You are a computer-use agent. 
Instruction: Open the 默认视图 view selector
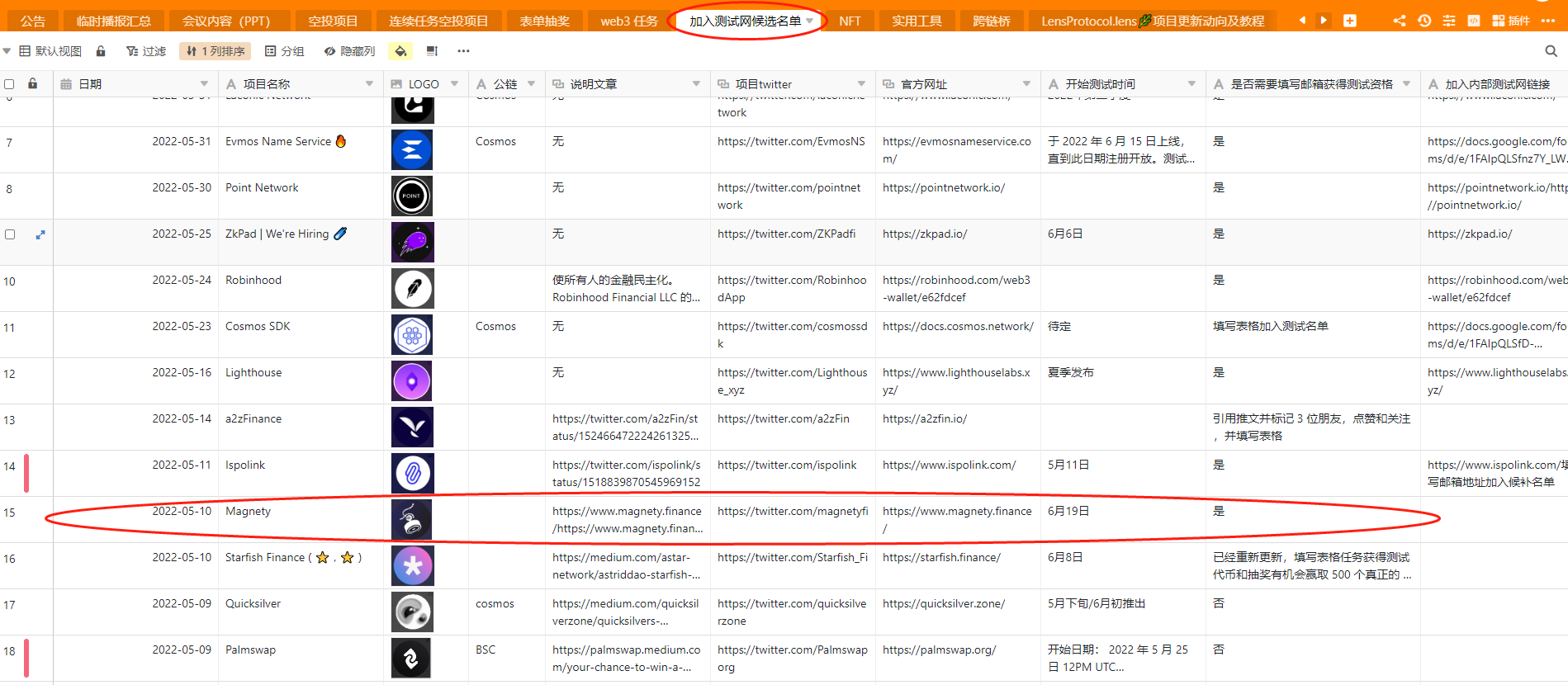pyautogui.click(x=50, y=51)
